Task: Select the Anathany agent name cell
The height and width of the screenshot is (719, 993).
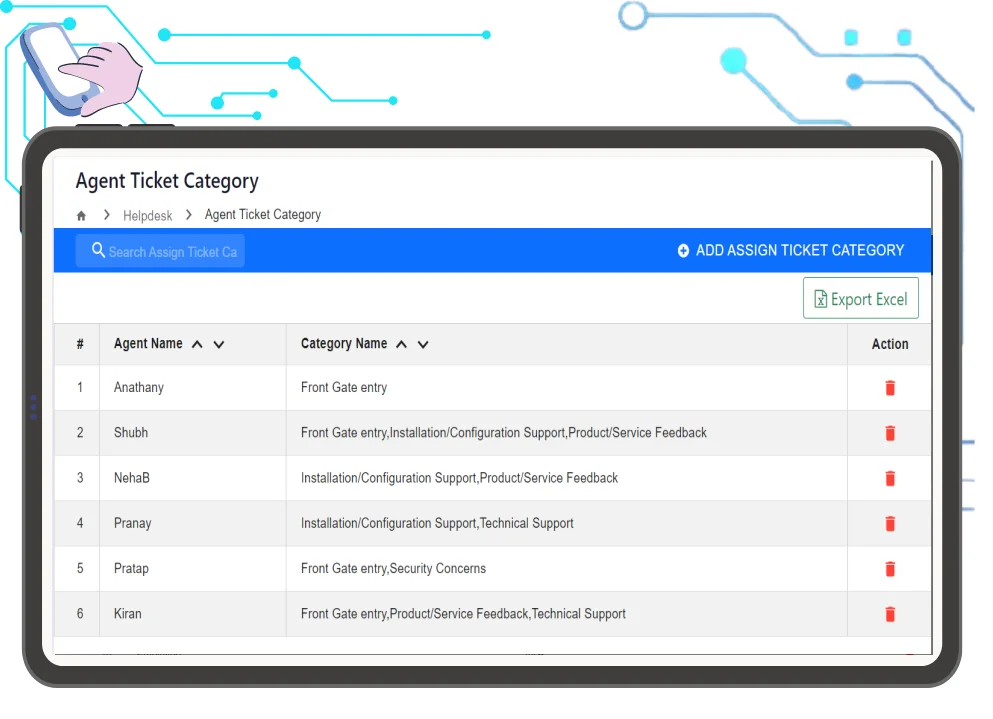Action: click(139, 388)
